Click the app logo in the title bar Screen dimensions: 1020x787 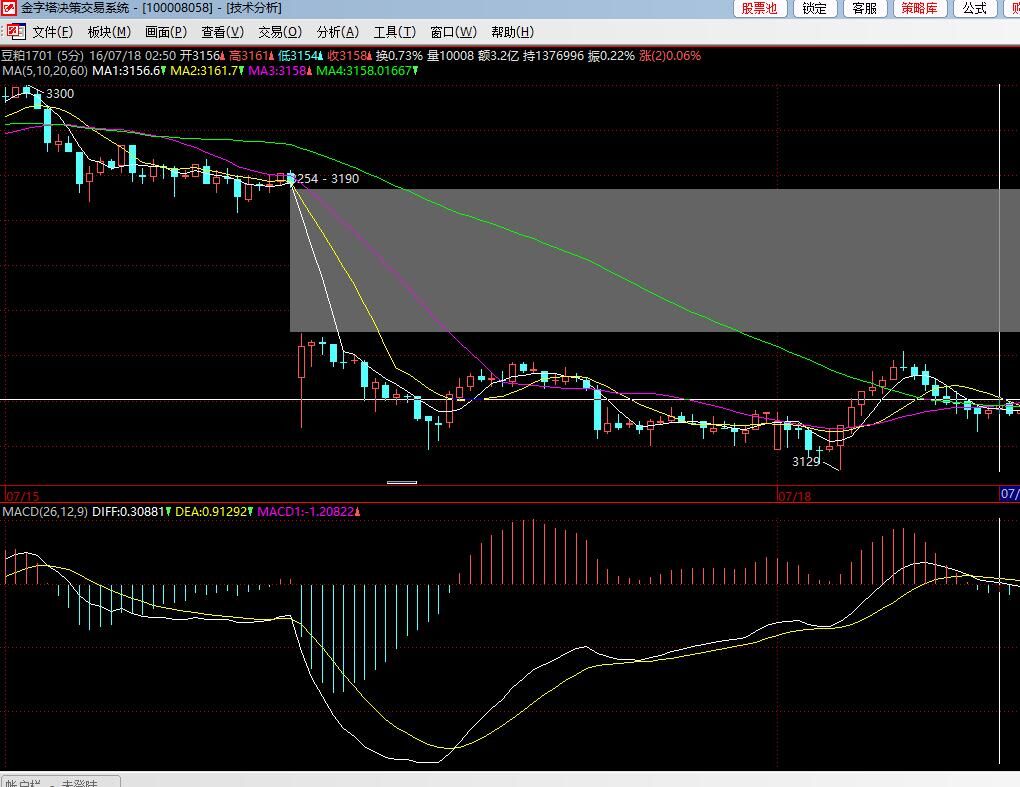pyautogui.click(x=9, y=8)
